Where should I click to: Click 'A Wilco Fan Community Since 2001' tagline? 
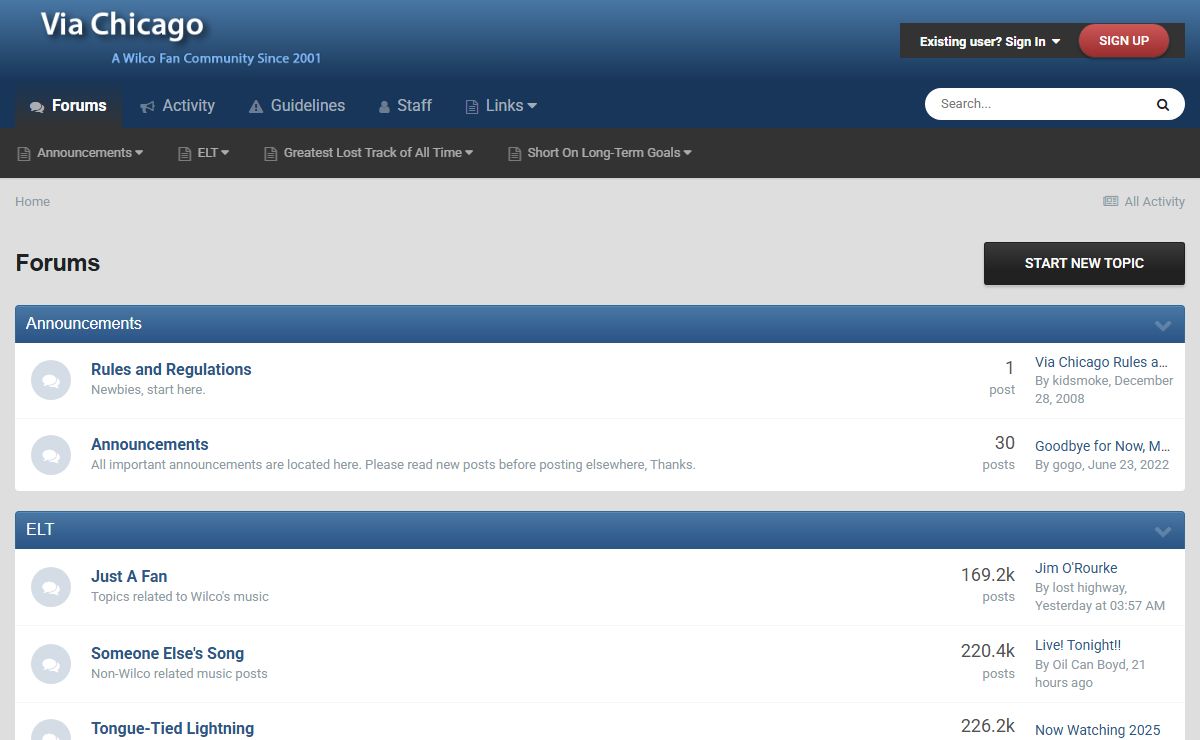pyautogui.click(x=216, y=58)
